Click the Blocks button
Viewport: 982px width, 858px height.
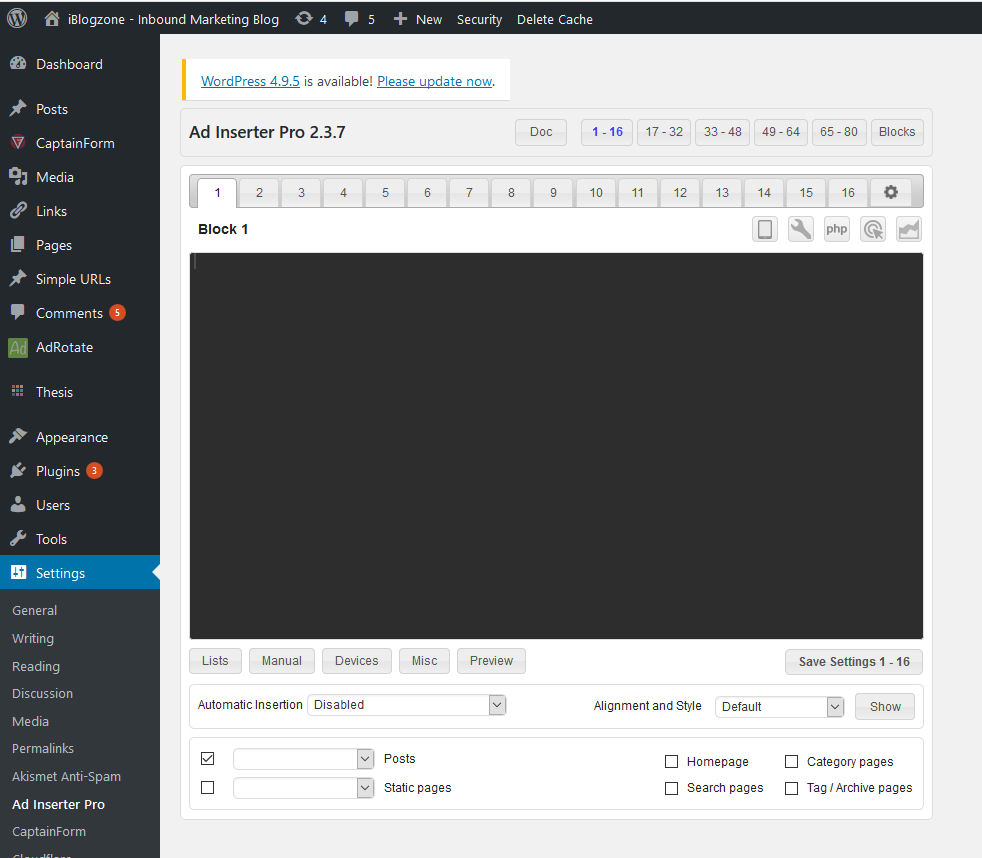[897, 132]
